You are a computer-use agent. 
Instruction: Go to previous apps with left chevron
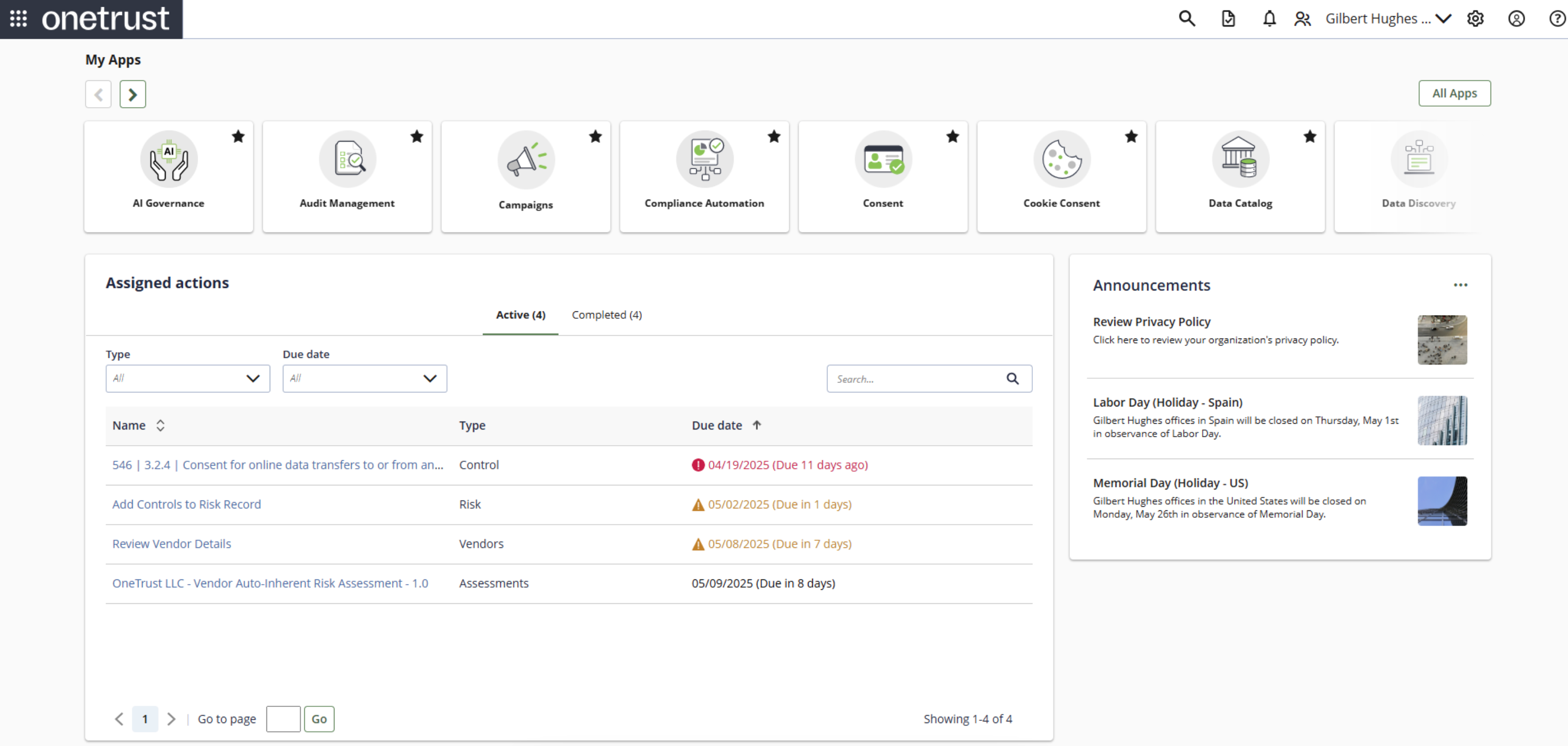tap(98, 95)
